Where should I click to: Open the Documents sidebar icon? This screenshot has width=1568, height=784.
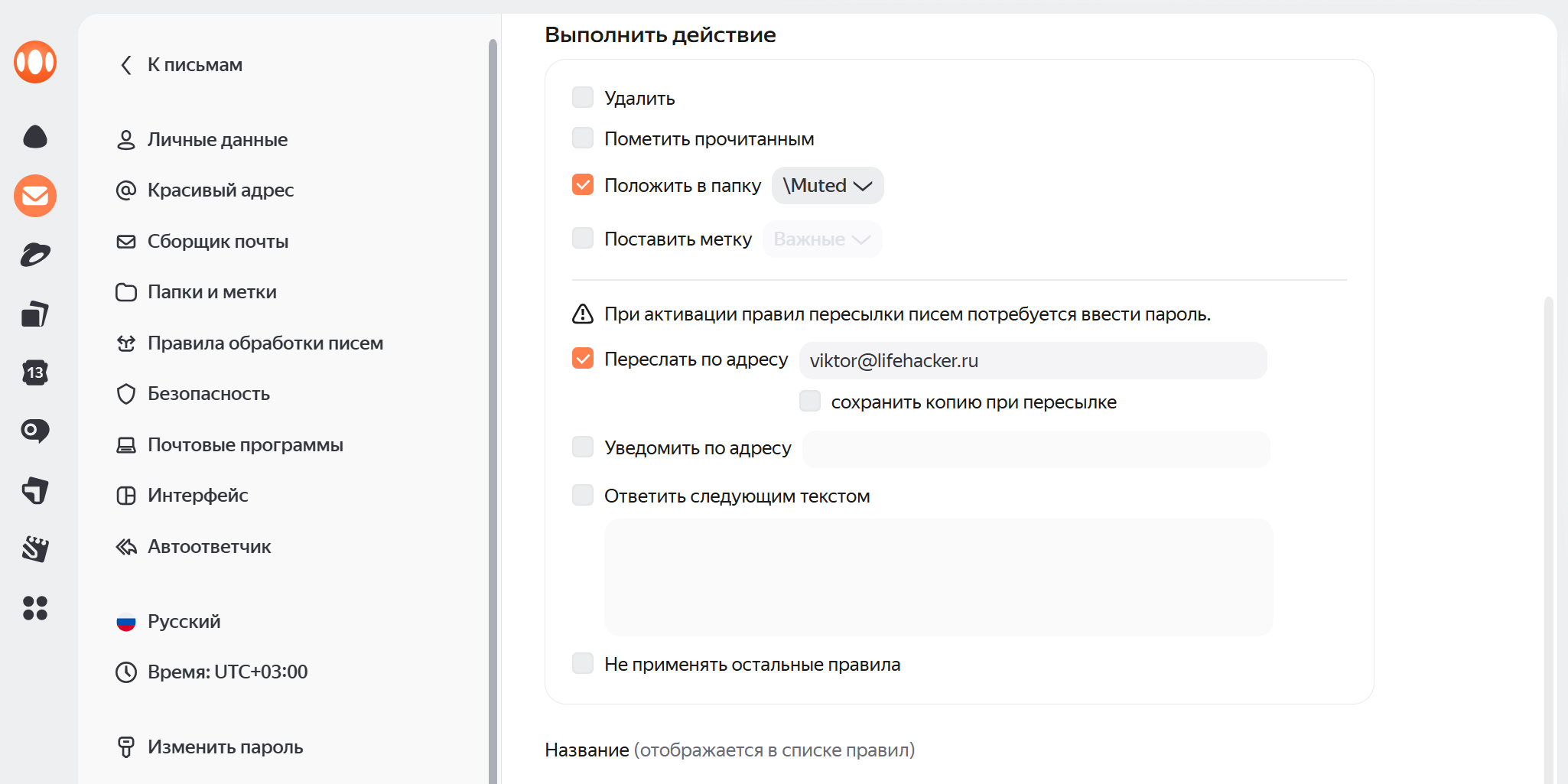35,314
